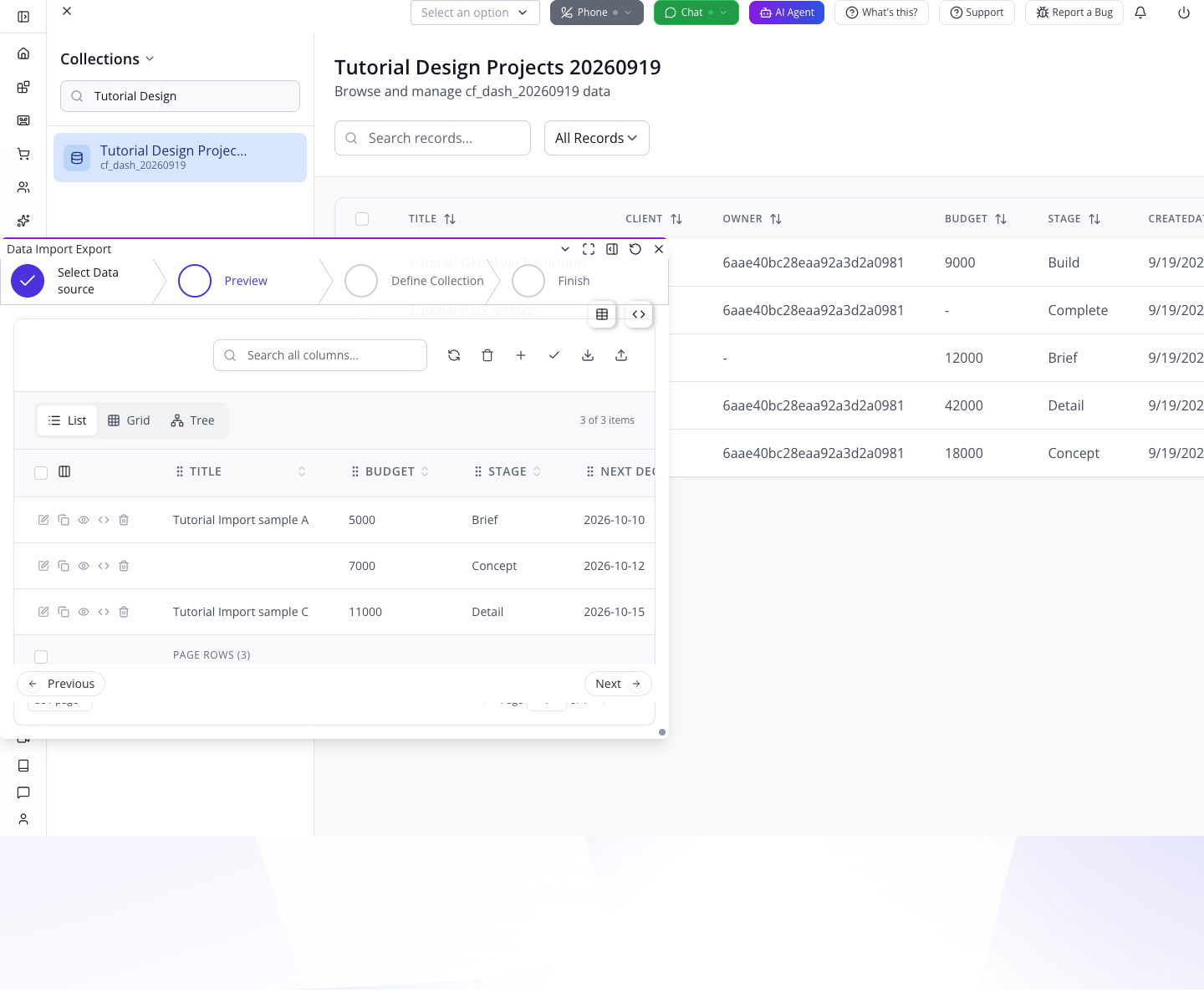
Task: Click the checkmark icon in the preview toolbar
Action: click(x=554, y=355)
